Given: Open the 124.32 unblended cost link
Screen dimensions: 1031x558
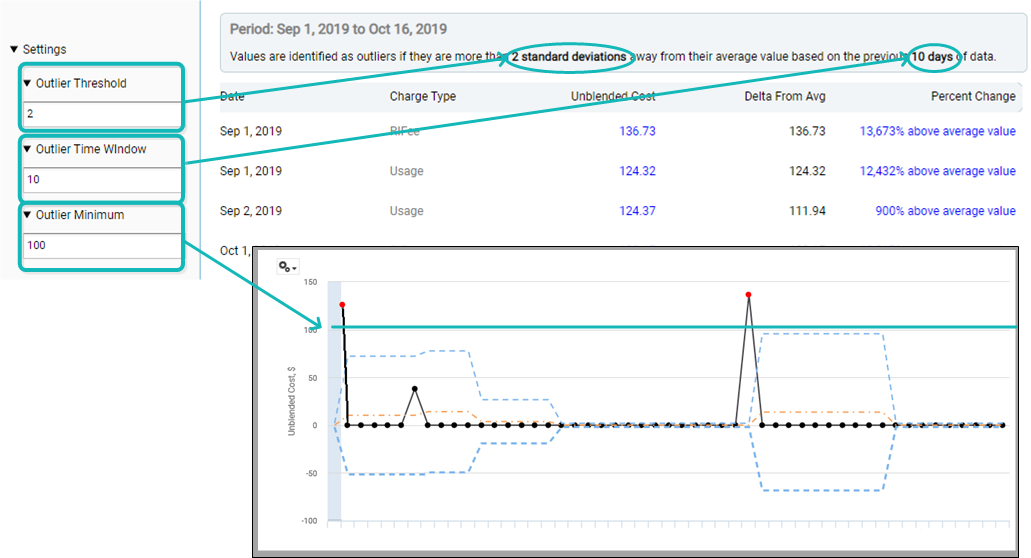Looking at the screenshot, I should [637, 171].
